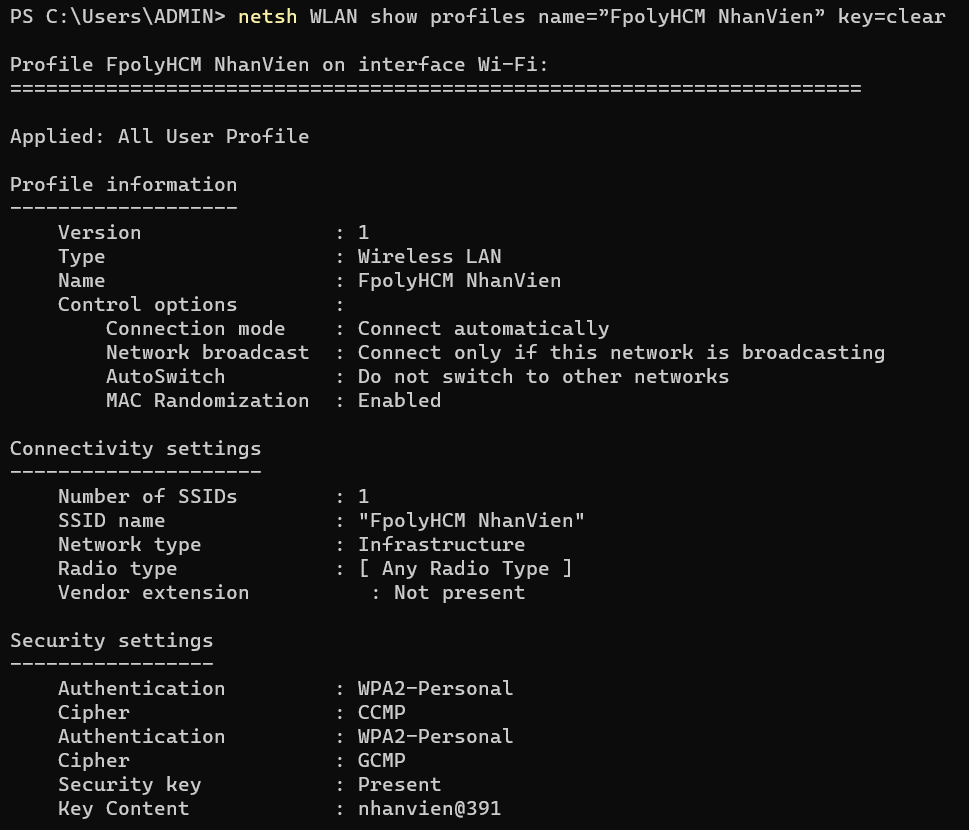Click the 'Not present' vendor extension value
Viewport: 969px width, 830px height.
[x=459, y=593]
